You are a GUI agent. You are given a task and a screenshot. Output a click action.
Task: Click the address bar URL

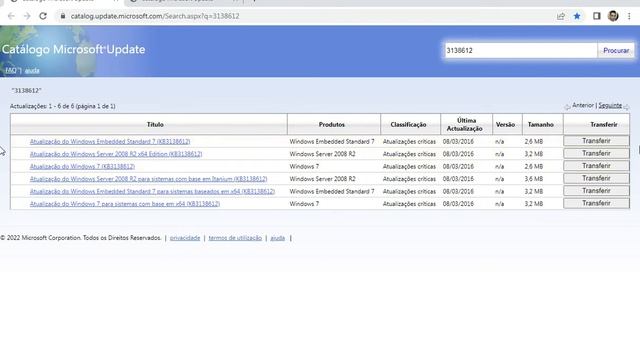coord(155,16)
